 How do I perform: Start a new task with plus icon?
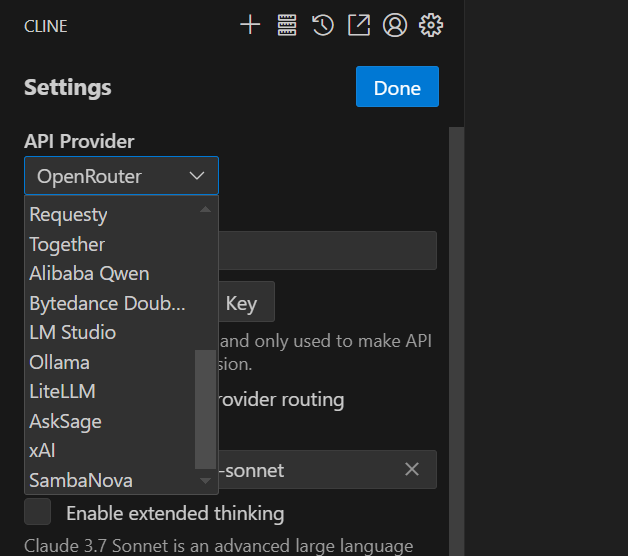click(x=250, y=25)
